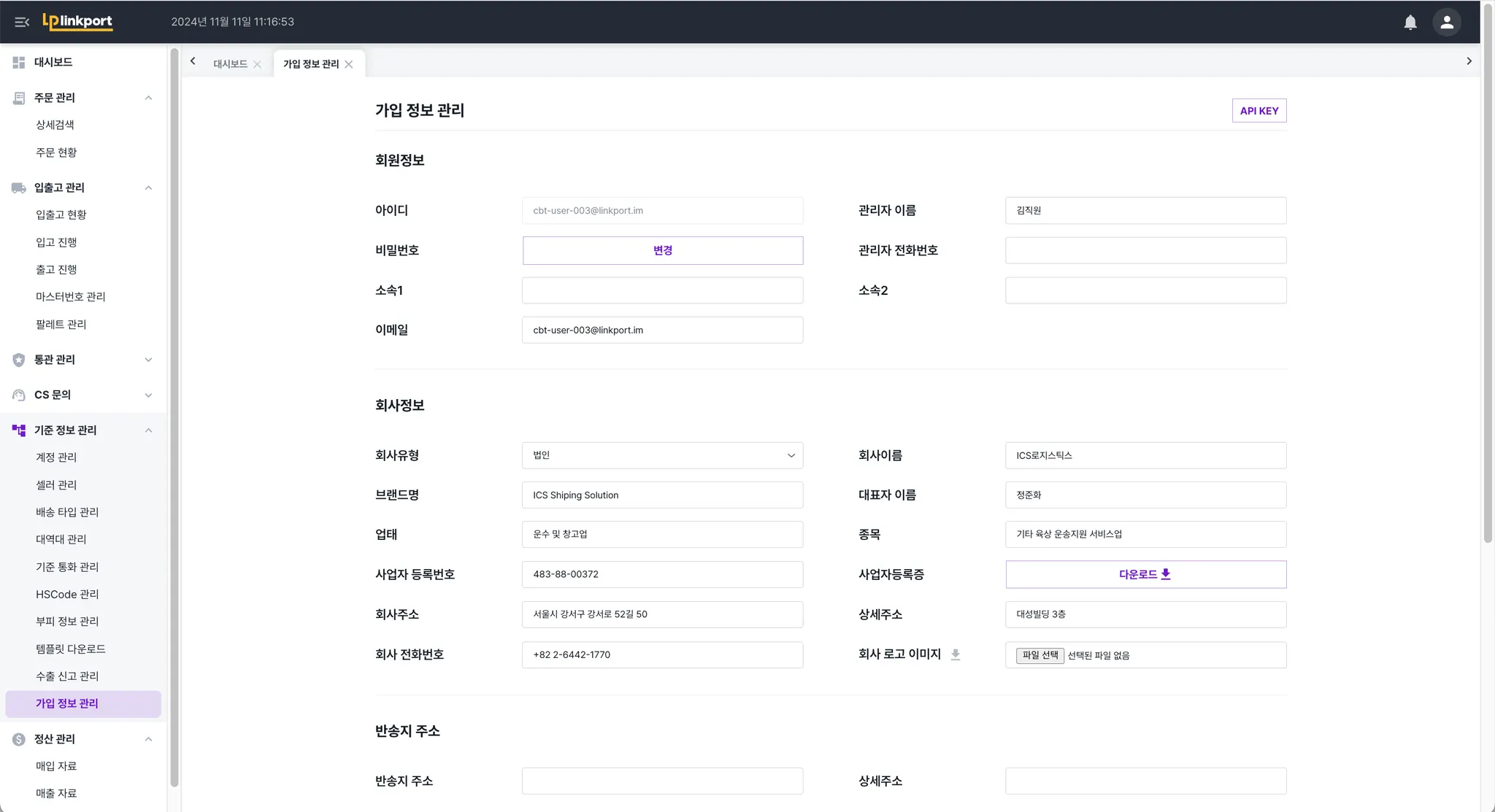Click the notification bell icon
This screenshot has width=1495, height=812.
click(1410, 22)
